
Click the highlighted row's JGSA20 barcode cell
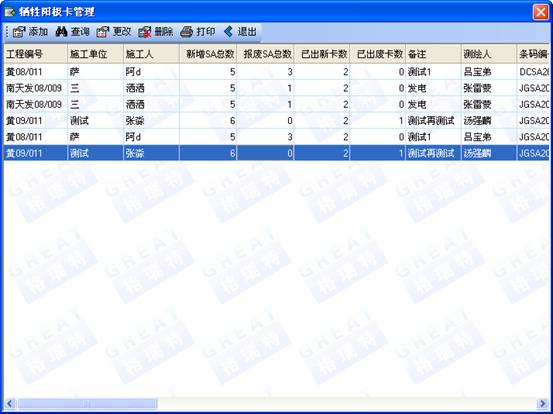[533, 153]
